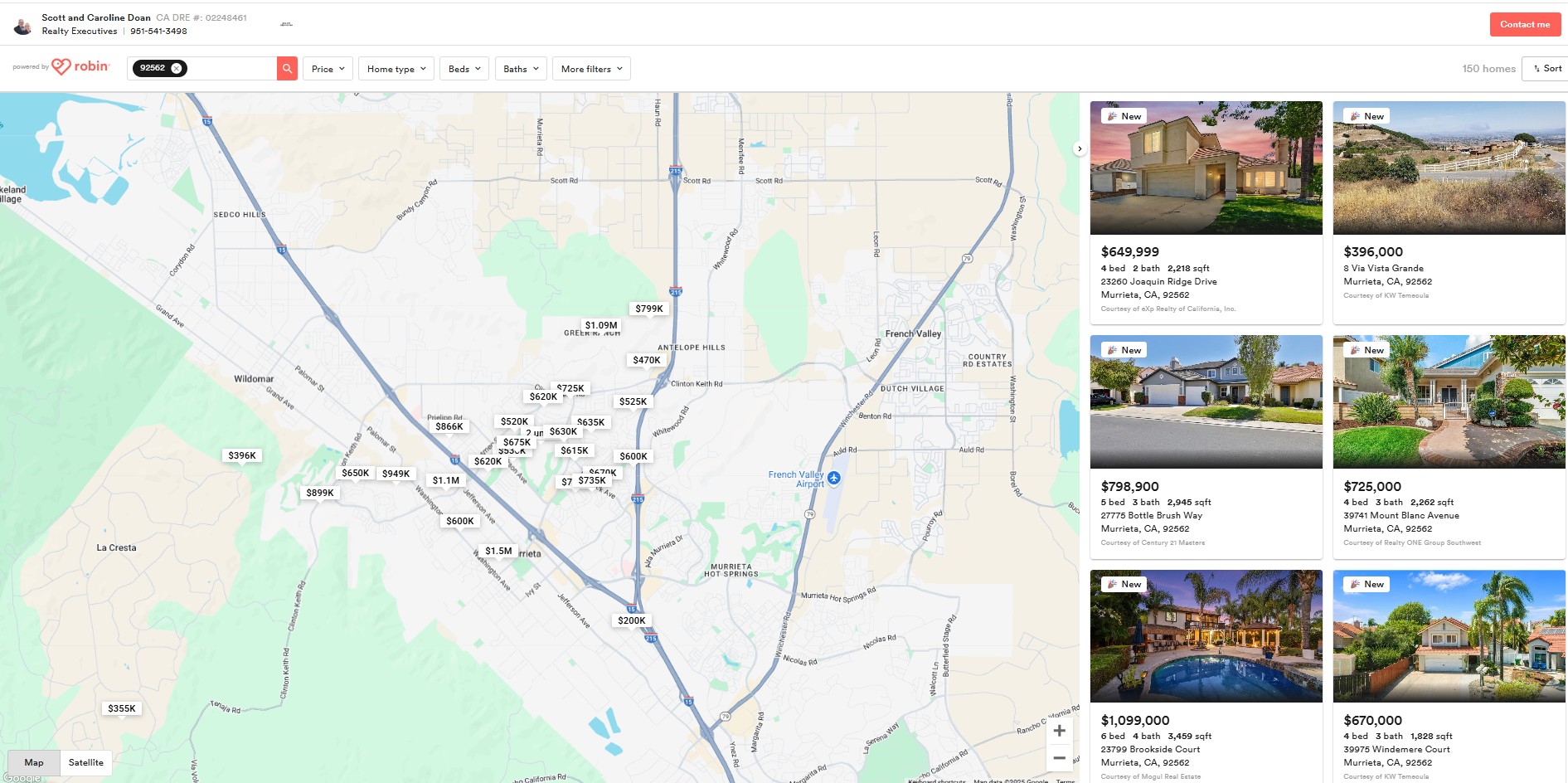This screenshot has height=783, width=1568.
Task: Open the More filters menu
Action: tap(591, 69)
